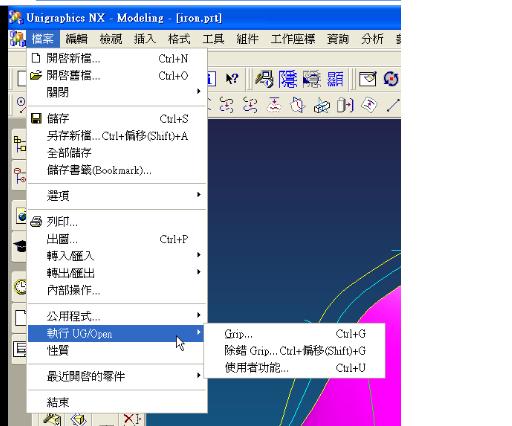Select 另存新檔 (Save As) item

tap(117, 136)
